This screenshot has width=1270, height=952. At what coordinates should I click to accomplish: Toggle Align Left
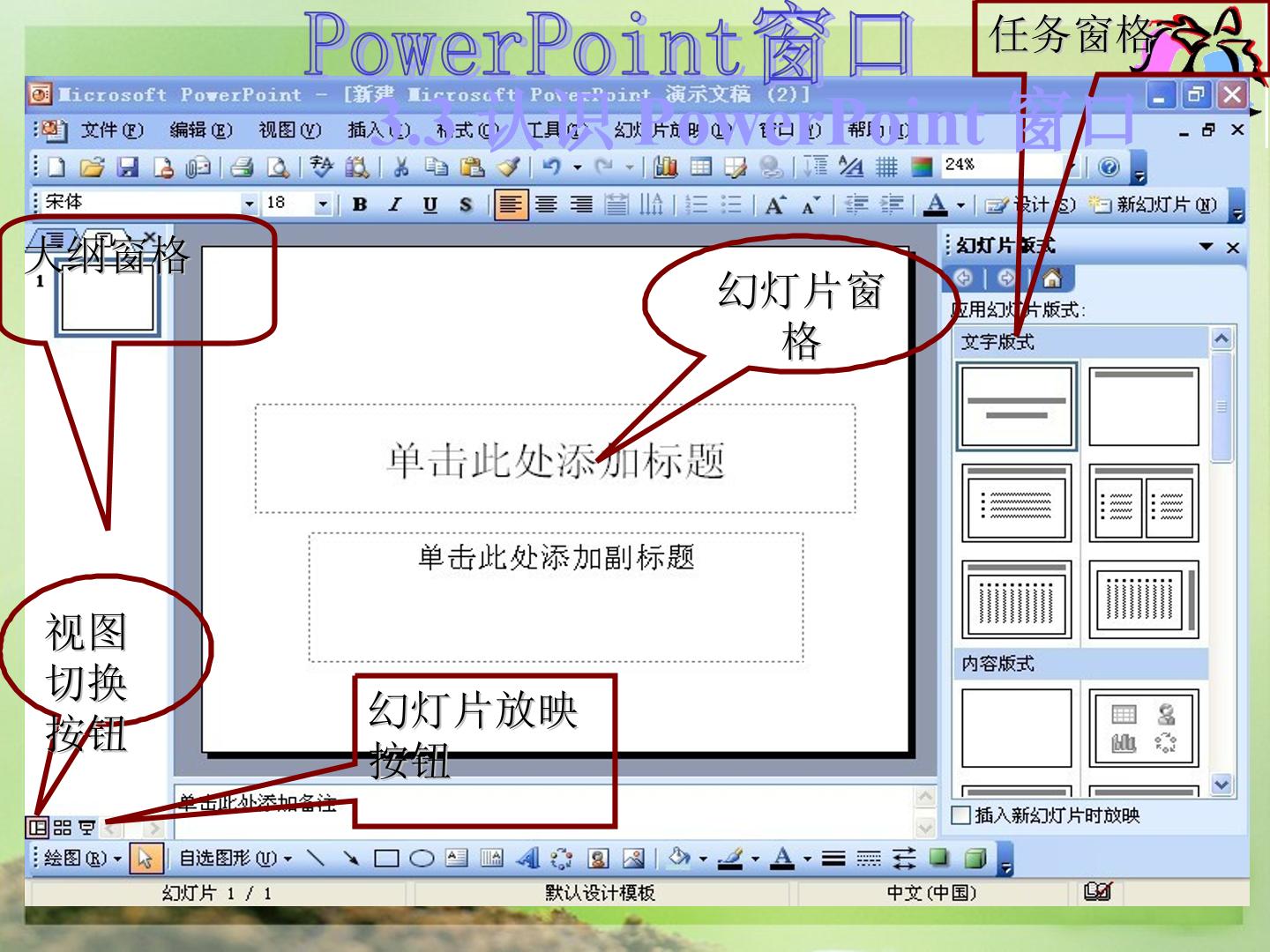point(511,205)
